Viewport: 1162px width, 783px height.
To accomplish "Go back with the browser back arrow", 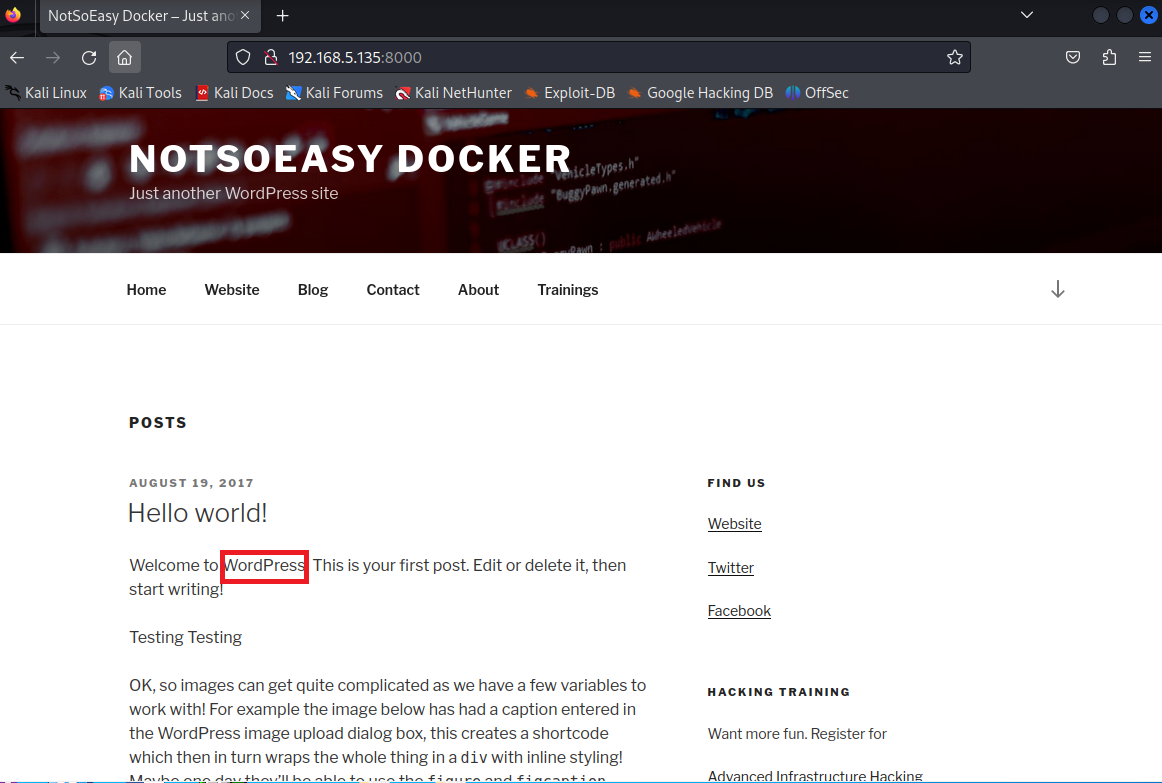I will [17, 58].
